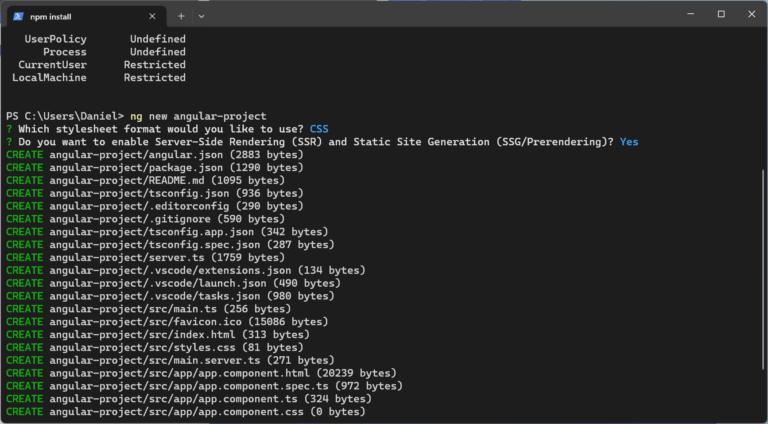
Task: Open a new tab with plus button
Action: tap(181, 16)
